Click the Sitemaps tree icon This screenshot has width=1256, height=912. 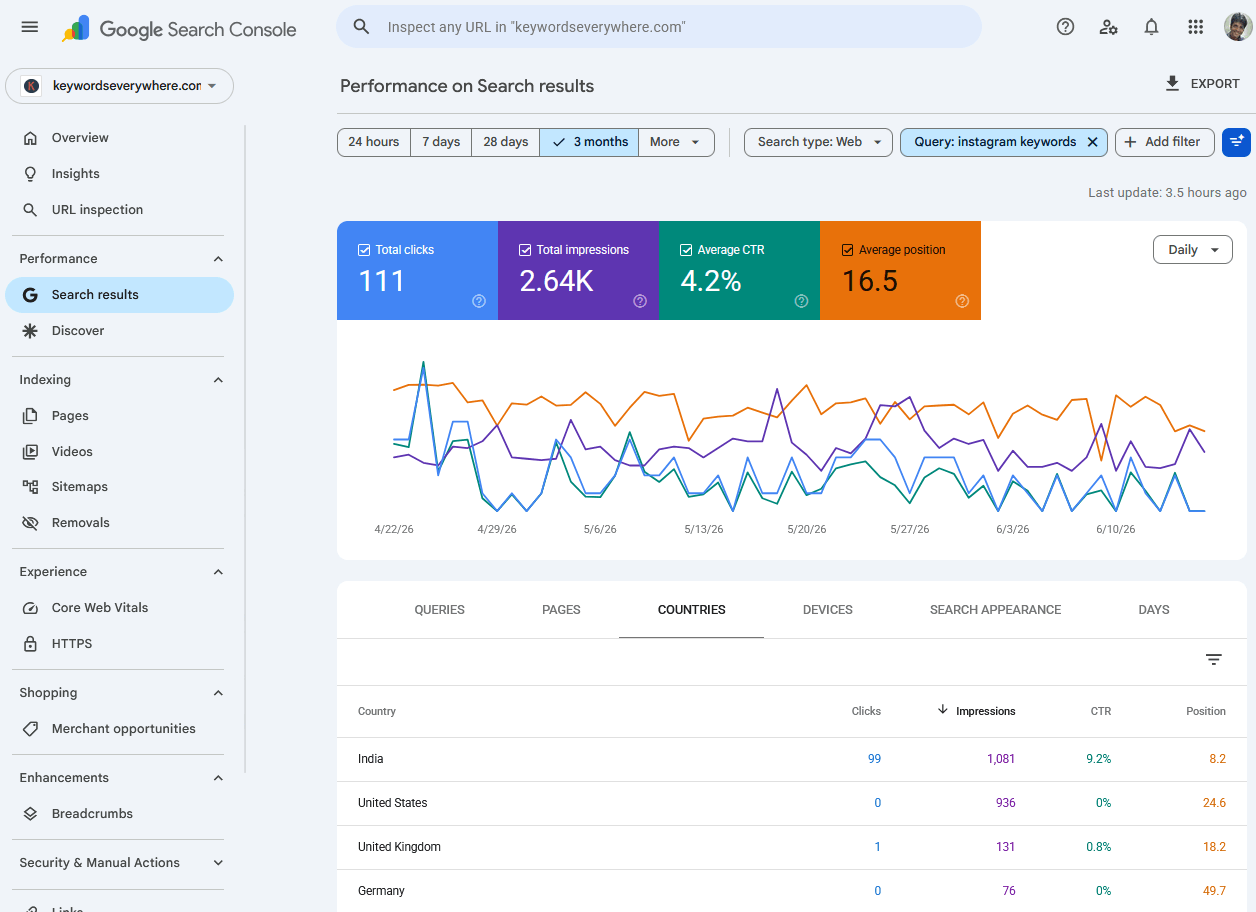(30, 487)
